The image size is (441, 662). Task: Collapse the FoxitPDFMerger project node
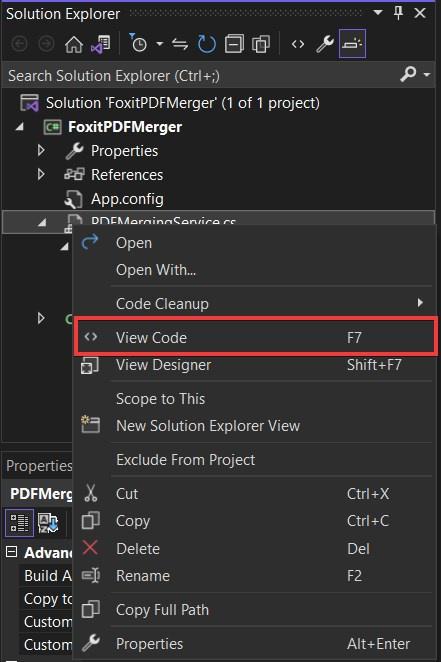pos(19,127)
